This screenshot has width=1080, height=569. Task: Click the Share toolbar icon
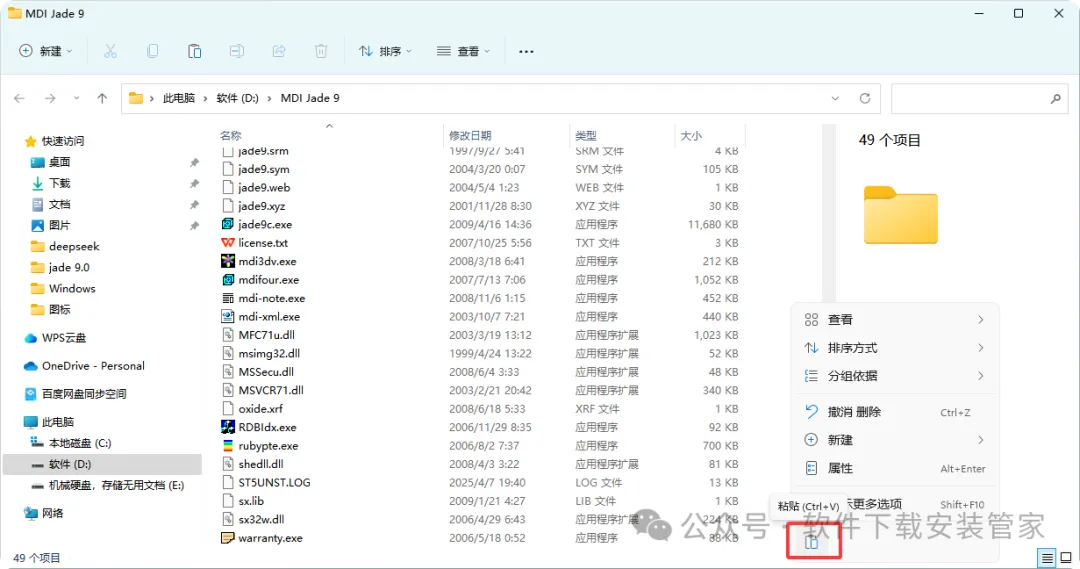pyautogui.click(x=279, y=51)
